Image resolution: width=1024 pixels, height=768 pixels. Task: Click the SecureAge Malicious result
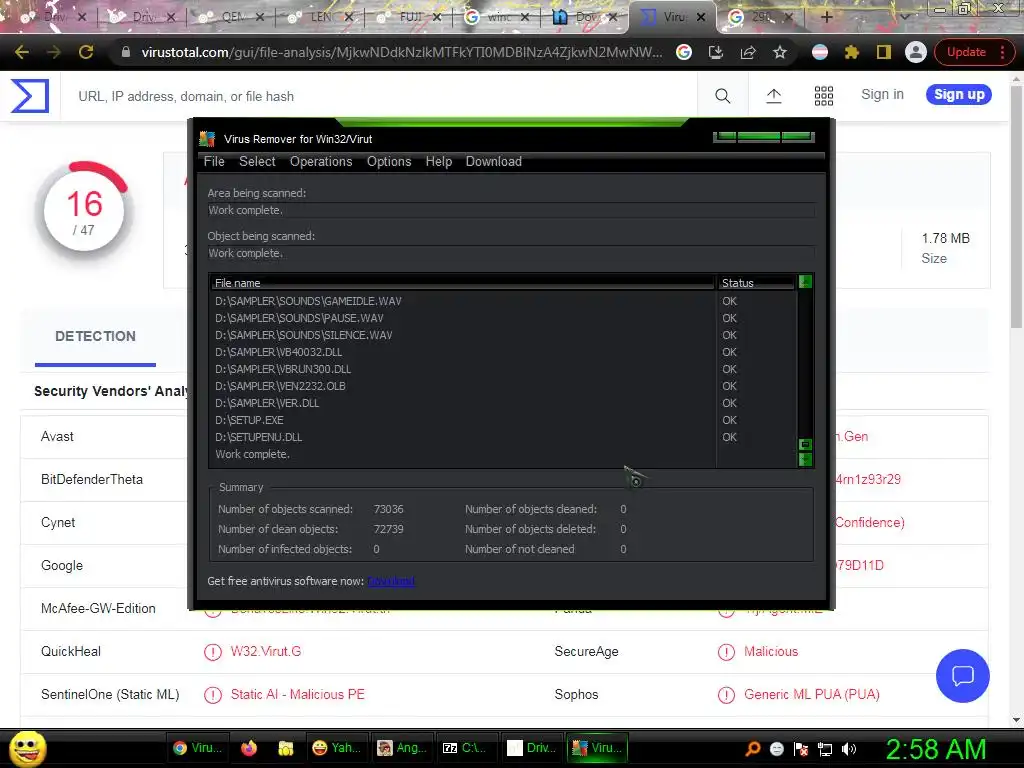coord(771,651)
